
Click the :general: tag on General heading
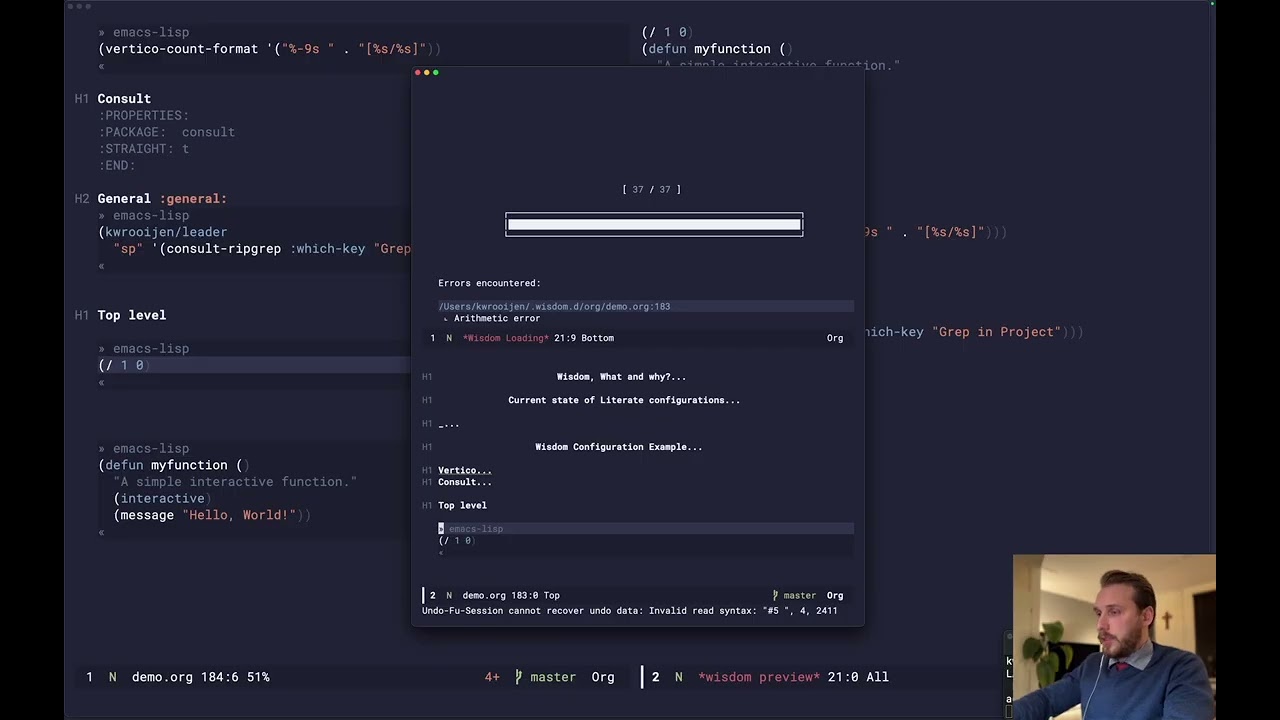point(193,199)
